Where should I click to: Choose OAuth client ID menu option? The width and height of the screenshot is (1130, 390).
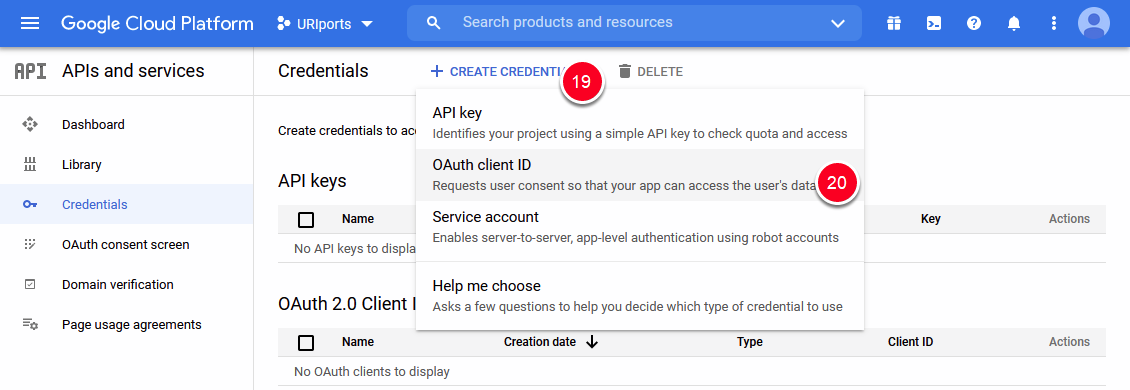pyautogui.click(x=640, y=175)
